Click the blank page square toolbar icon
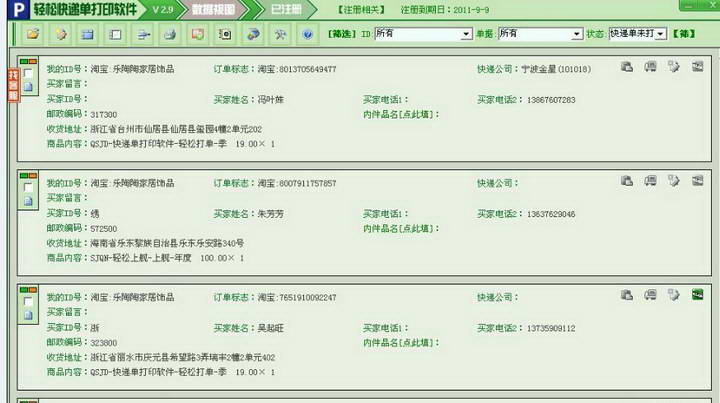 click(x=115, y=34)
